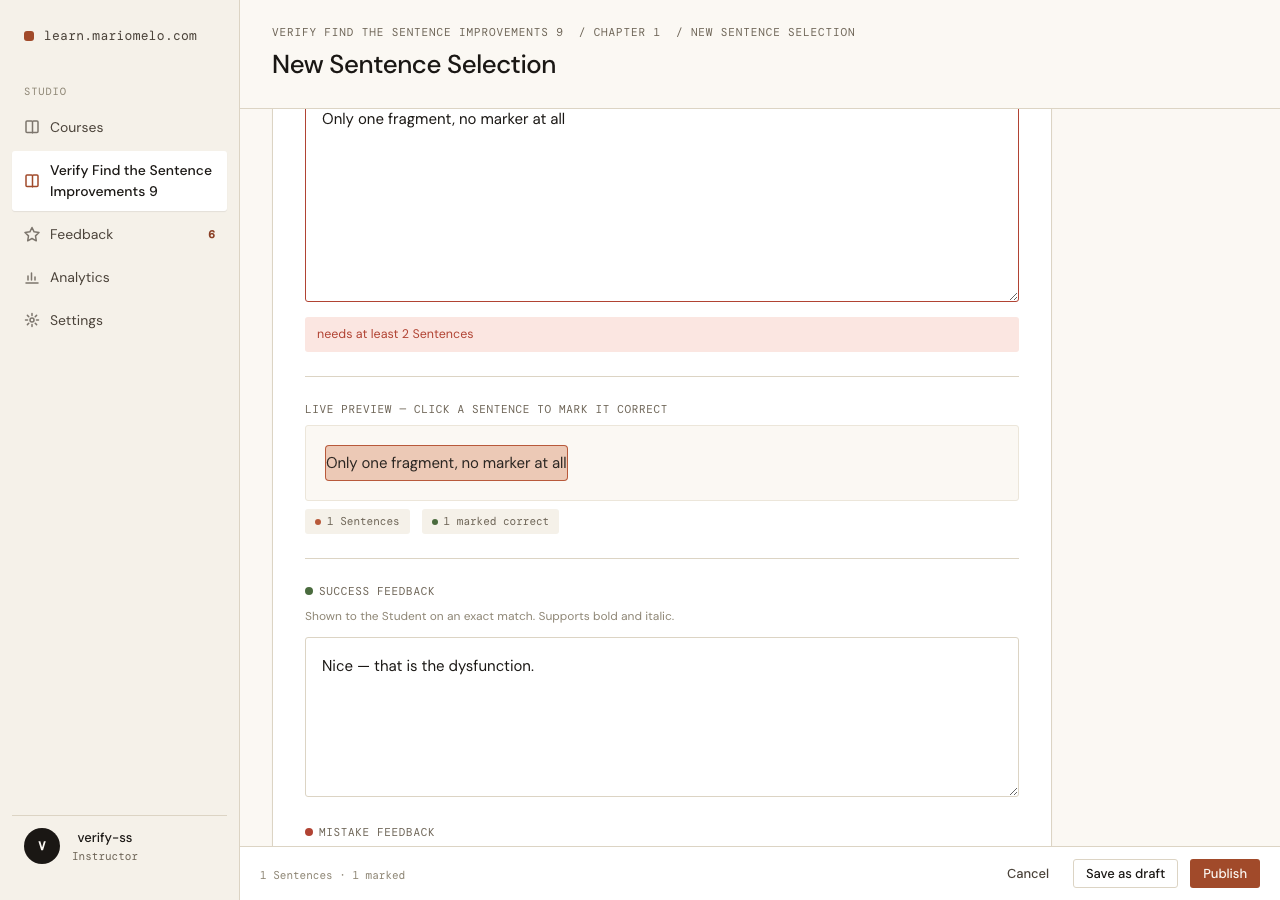Screen dimensions: 1280x900
Task: Cancel editing this activity
Action: 1028,873
